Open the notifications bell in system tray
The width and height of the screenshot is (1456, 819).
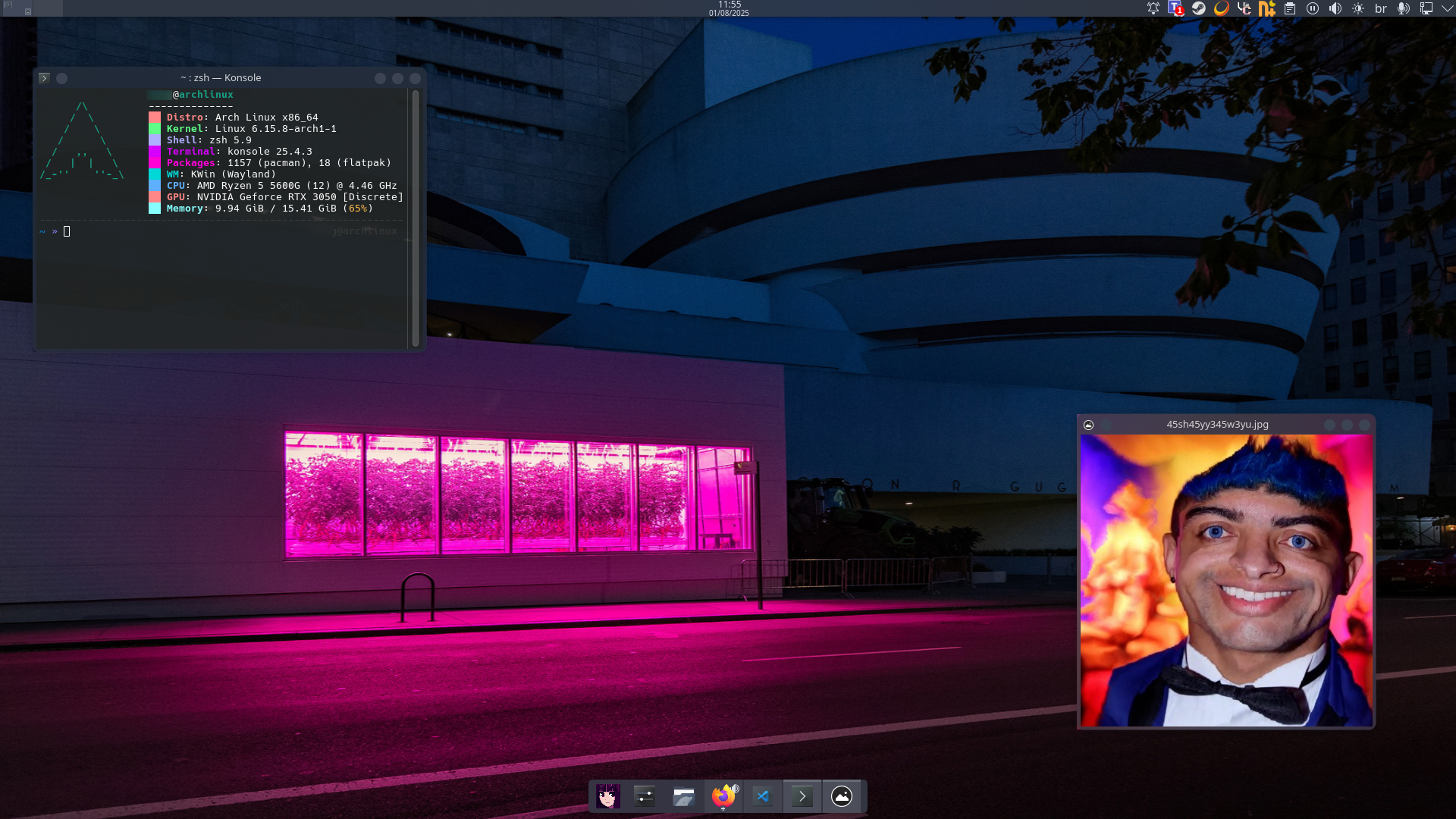(1153, 8)
